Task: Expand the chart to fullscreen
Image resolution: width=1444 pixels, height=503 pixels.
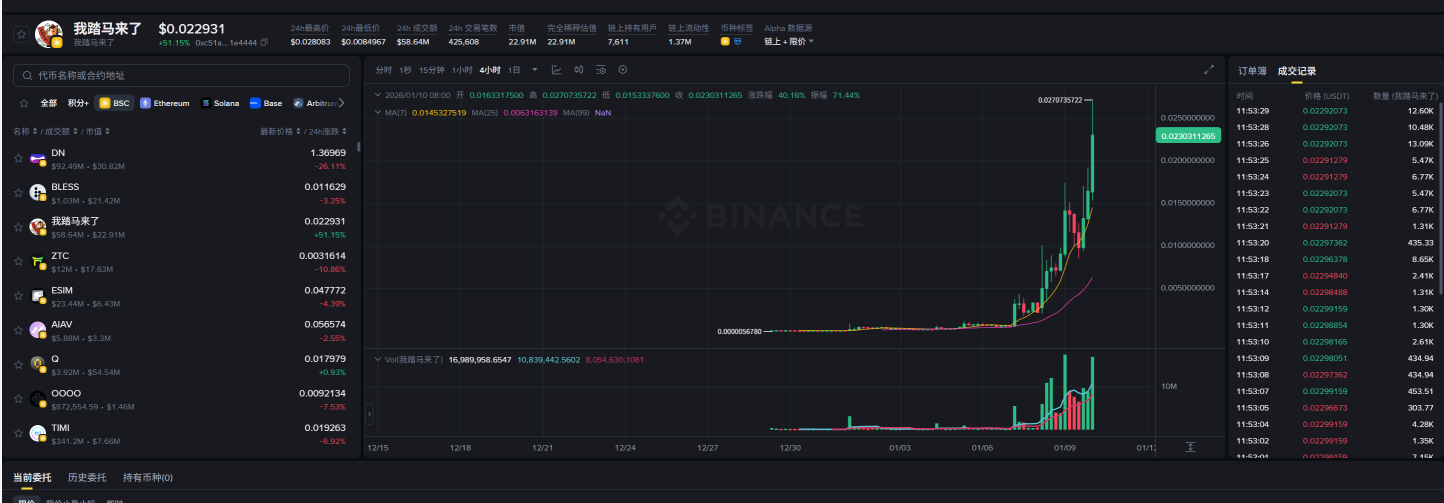Action: pyautogui.click(x=1209, y=70)
